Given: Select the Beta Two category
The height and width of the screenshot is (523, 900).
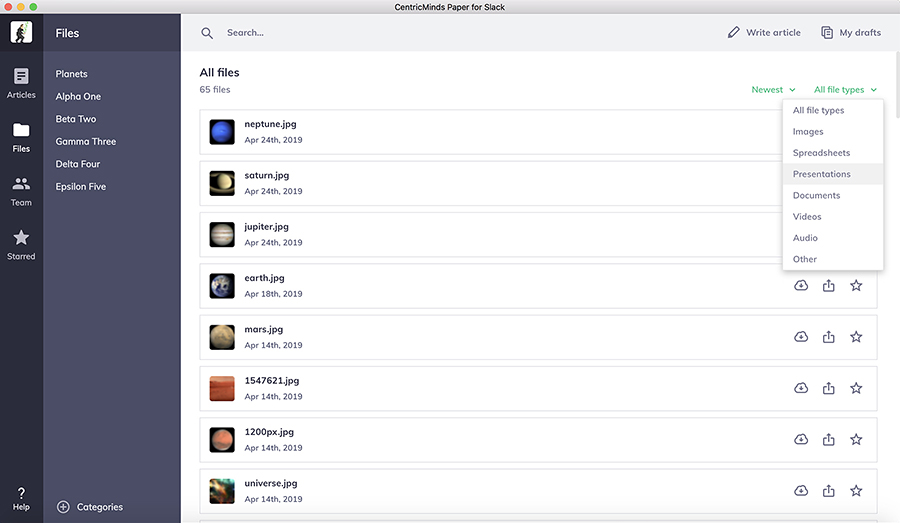Looking at the screenshot, I should [76, 119].
